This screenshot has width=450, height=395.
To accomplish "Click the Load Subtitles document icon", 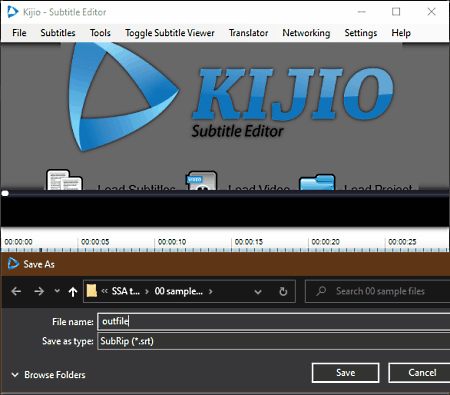I will point(64,180).
